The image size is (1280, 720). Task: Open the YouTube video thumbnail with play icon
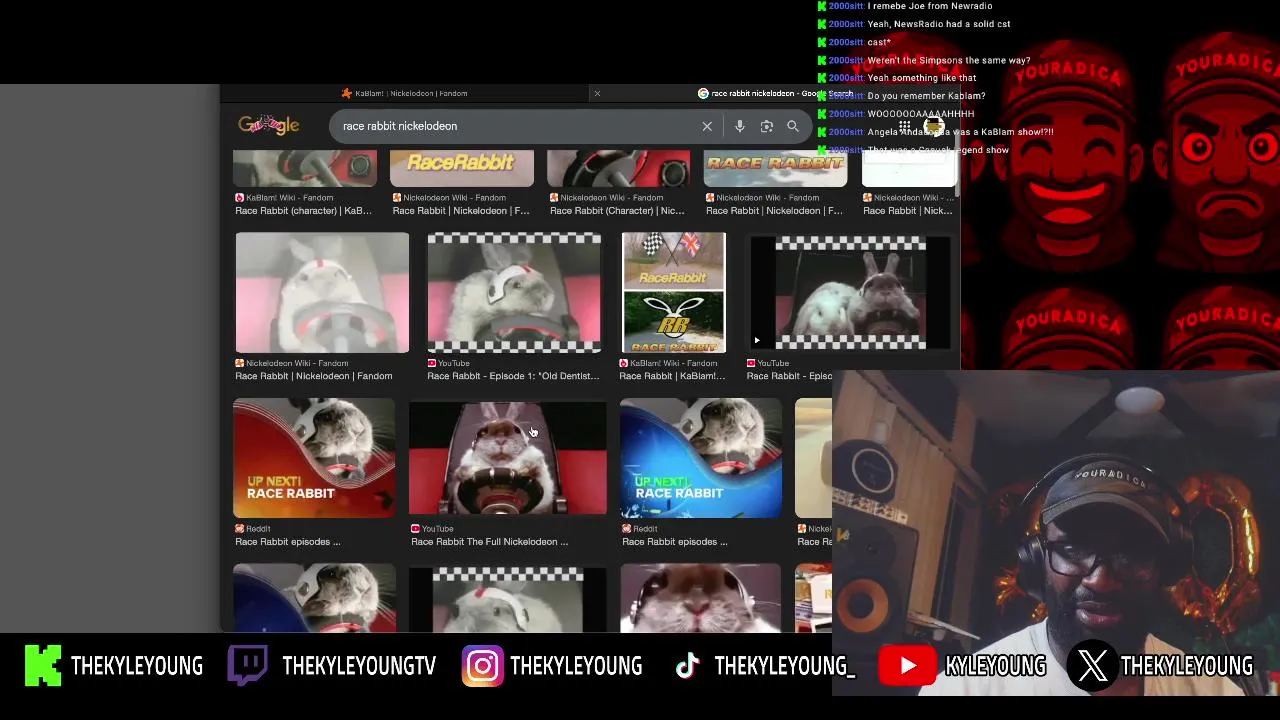pos(850,292)
